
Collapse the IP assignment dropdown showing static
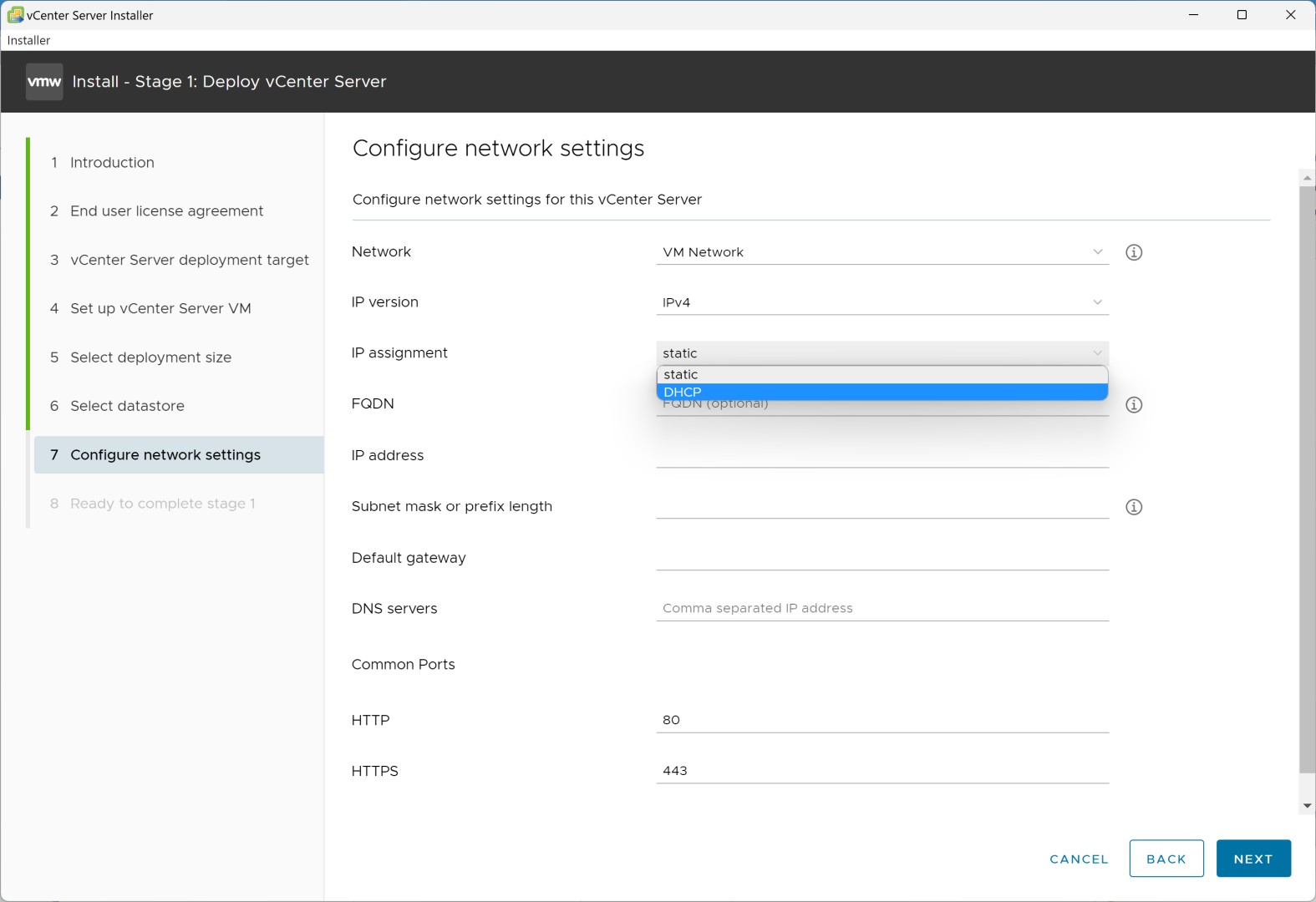pos(882,353)
